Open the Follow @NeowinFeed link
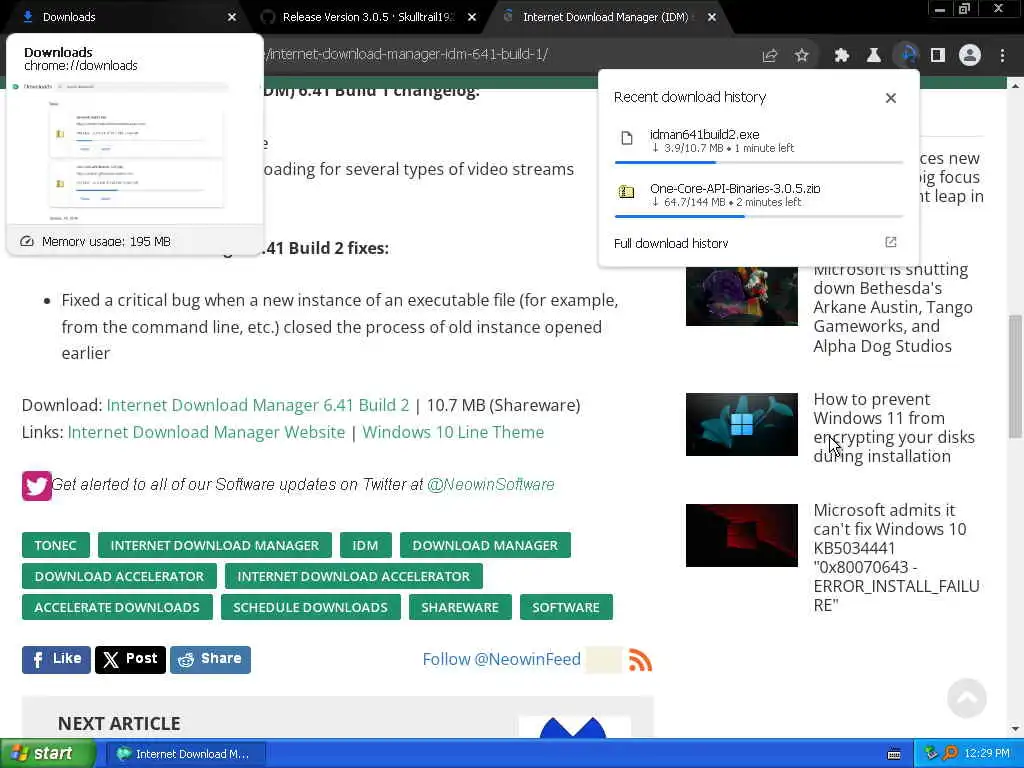1024x768 pixels. (502, 660)
